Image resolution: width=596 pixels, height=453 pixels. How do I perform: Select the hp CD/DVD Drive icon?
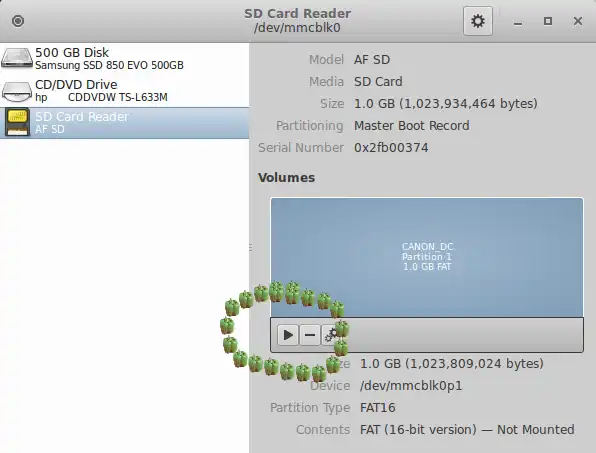point(16,91)
